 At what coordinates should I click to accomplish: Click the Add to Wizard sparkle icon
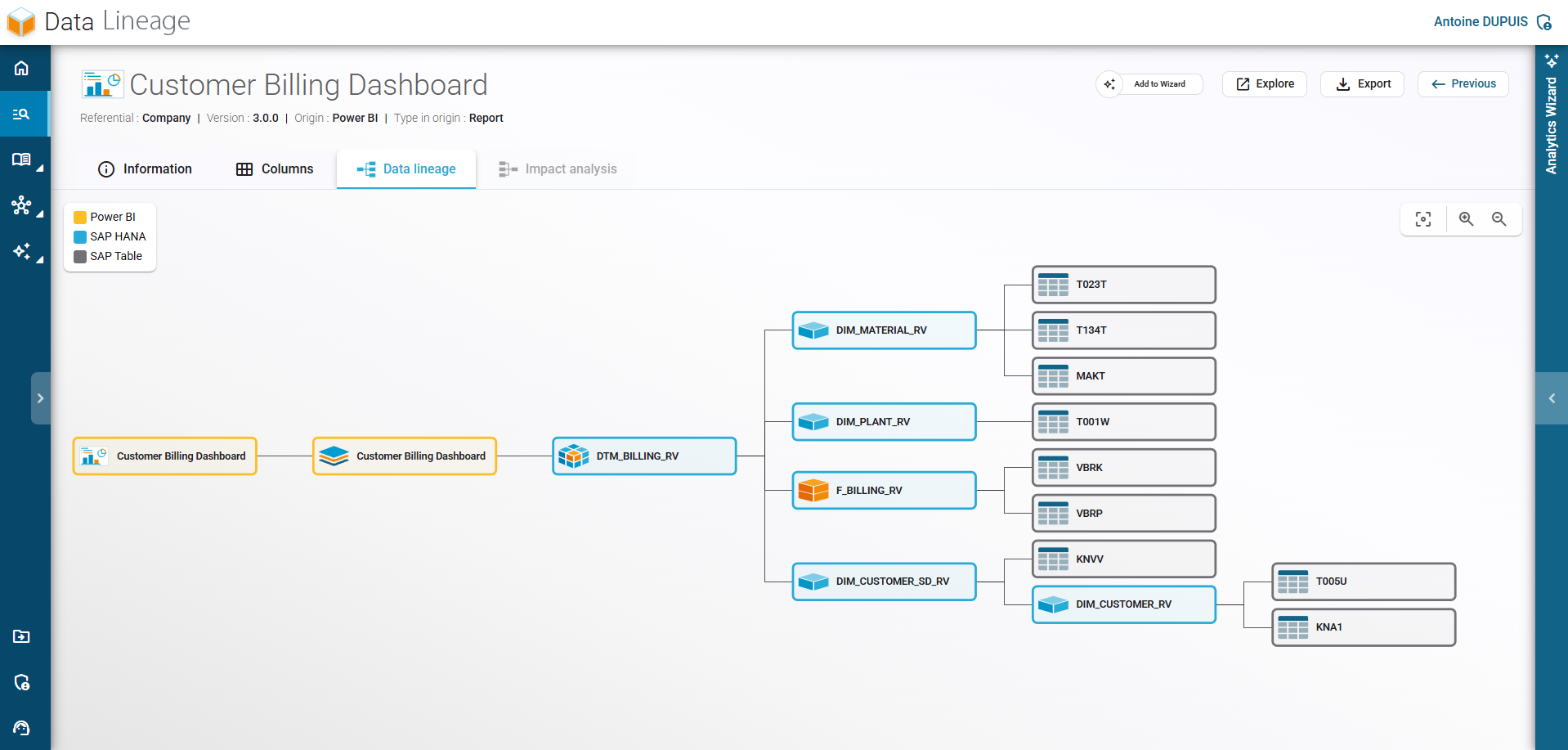tap(1109, 84)
